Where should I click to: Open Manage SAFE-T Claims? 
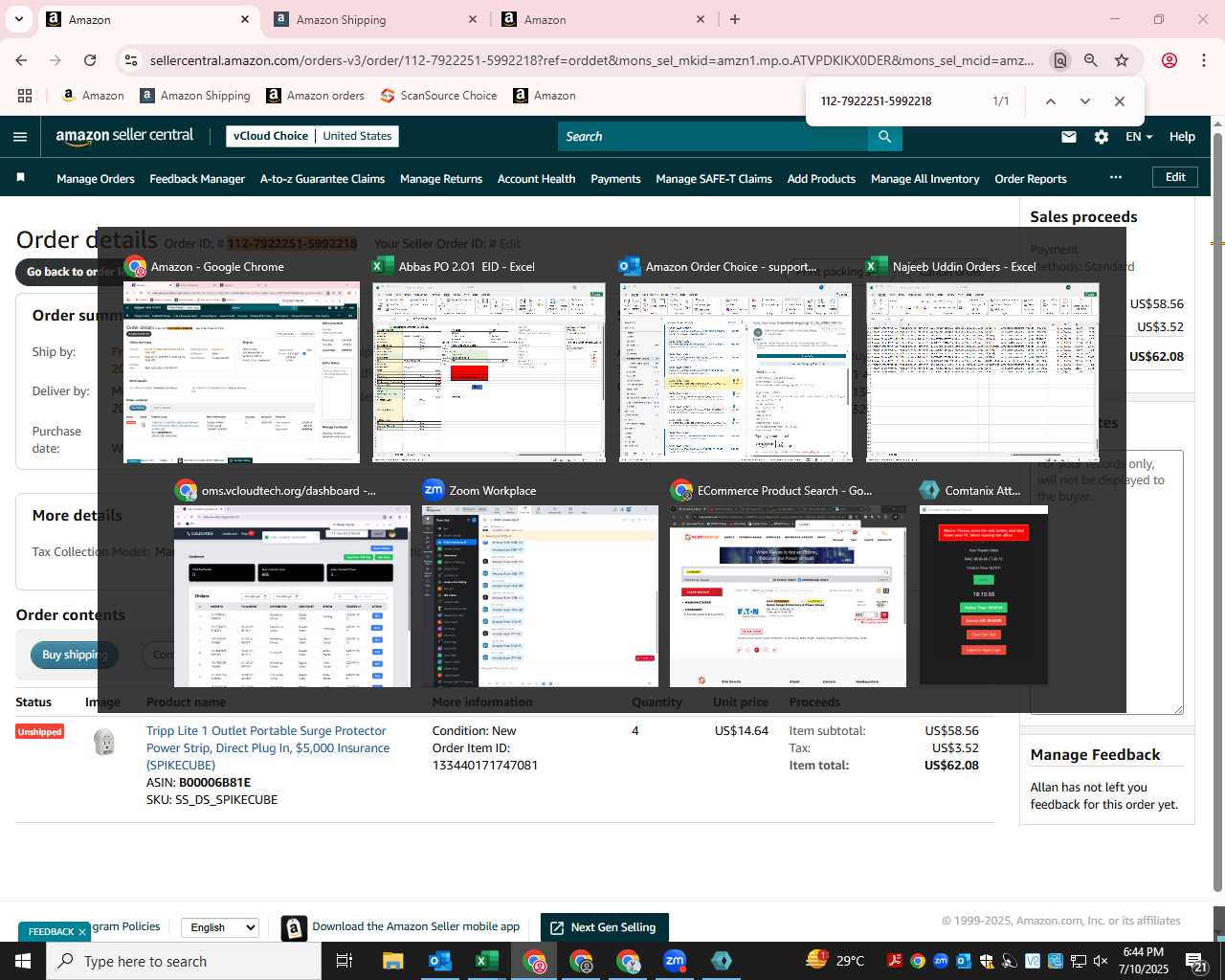[714, 179]
